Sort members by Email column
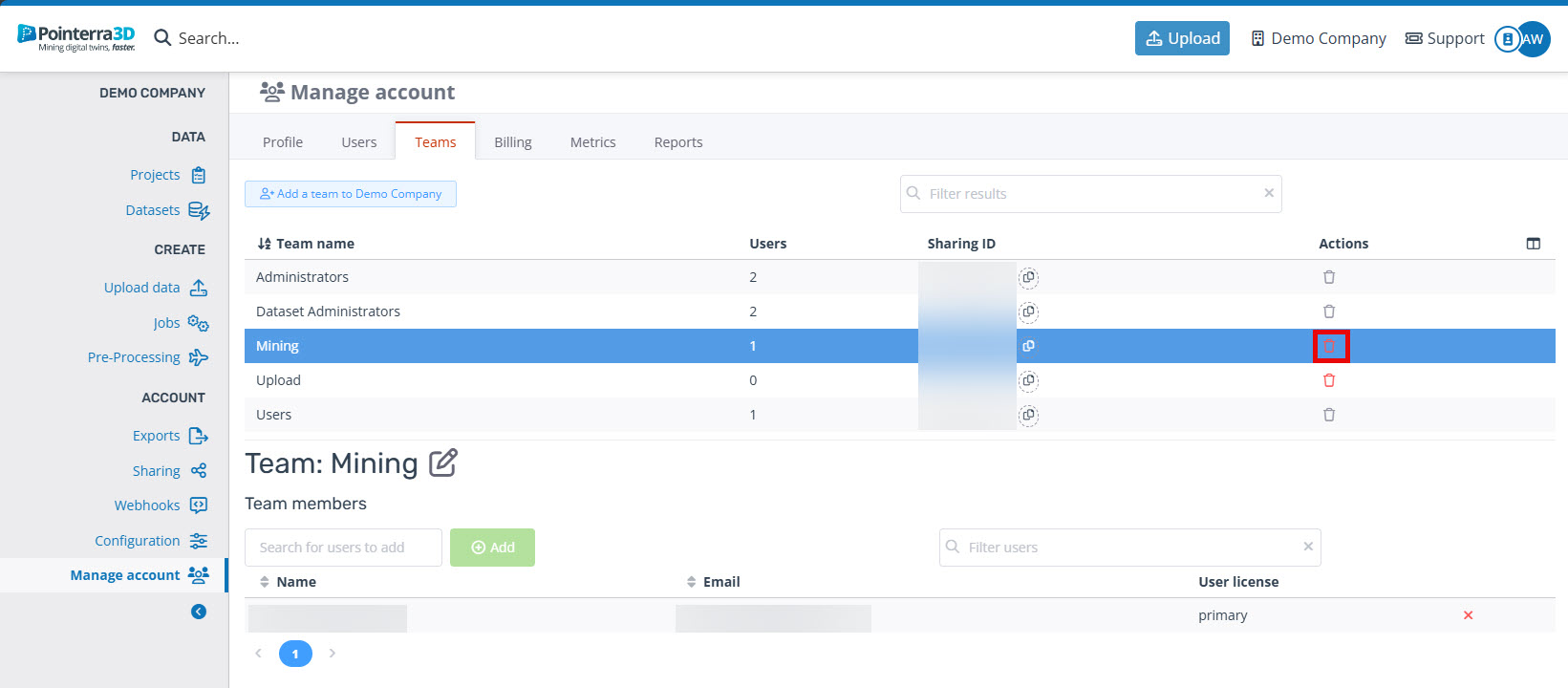 pyautogui.click(x=713, y=582)
